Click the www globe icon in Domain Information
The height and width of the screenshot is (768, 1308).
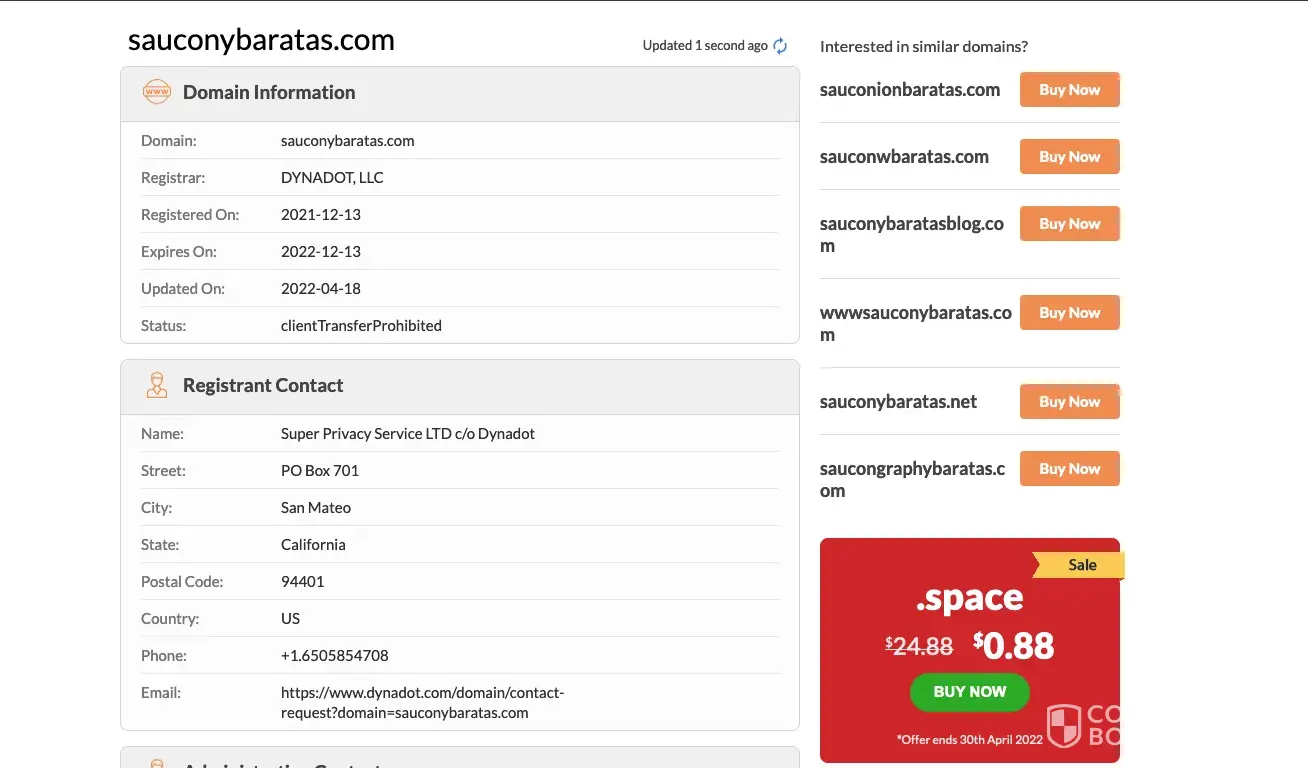tap(157, 92)
